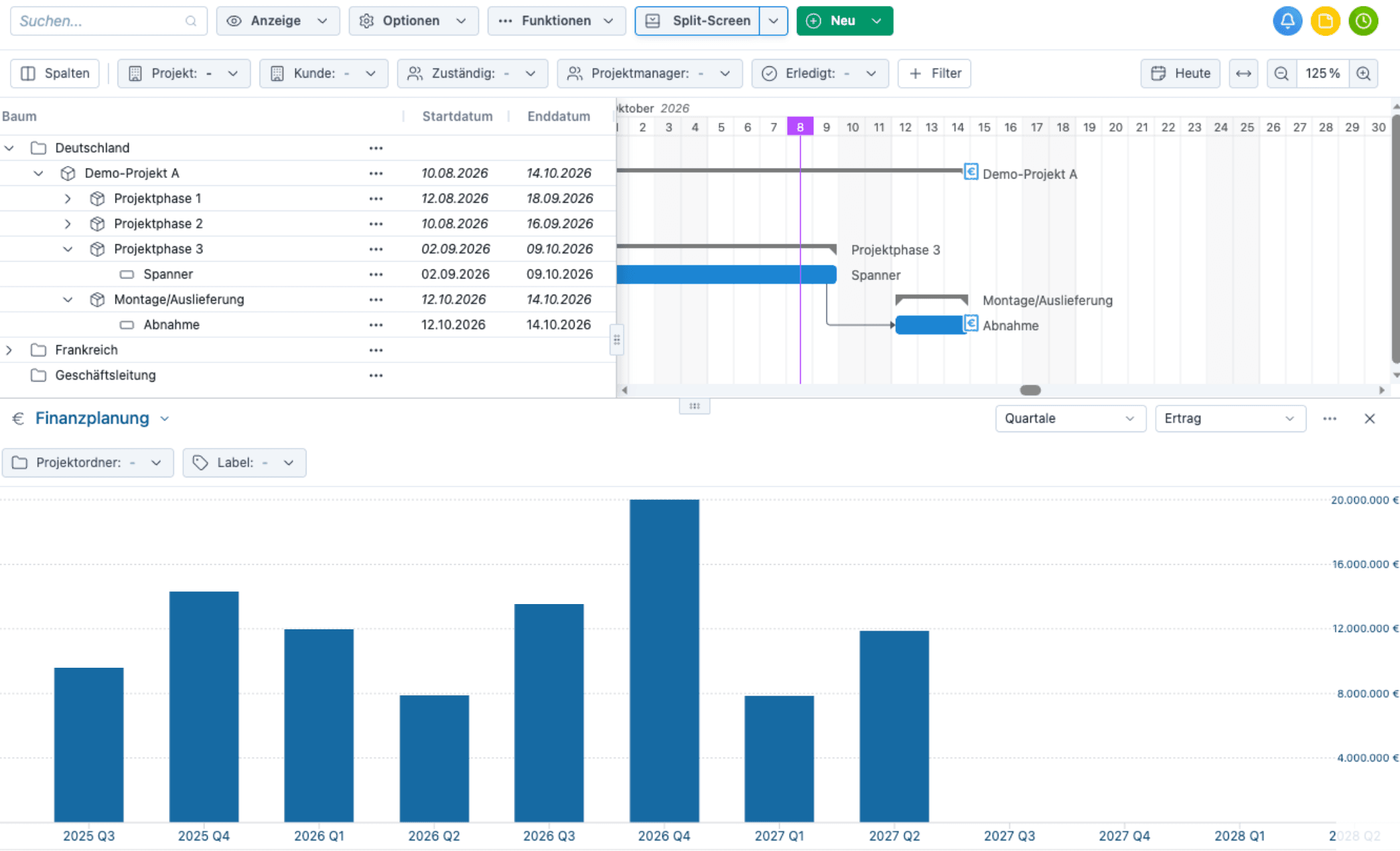The height and width of the screenshot is (851, 1400).
Task: Open the Funktionen menu
Action: point(556,21)
